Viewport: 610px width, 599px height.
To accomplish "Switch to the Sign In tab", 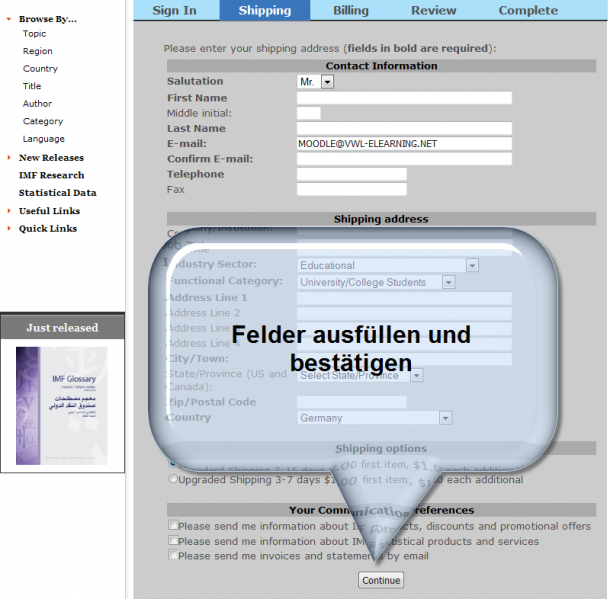I will 174,10.
